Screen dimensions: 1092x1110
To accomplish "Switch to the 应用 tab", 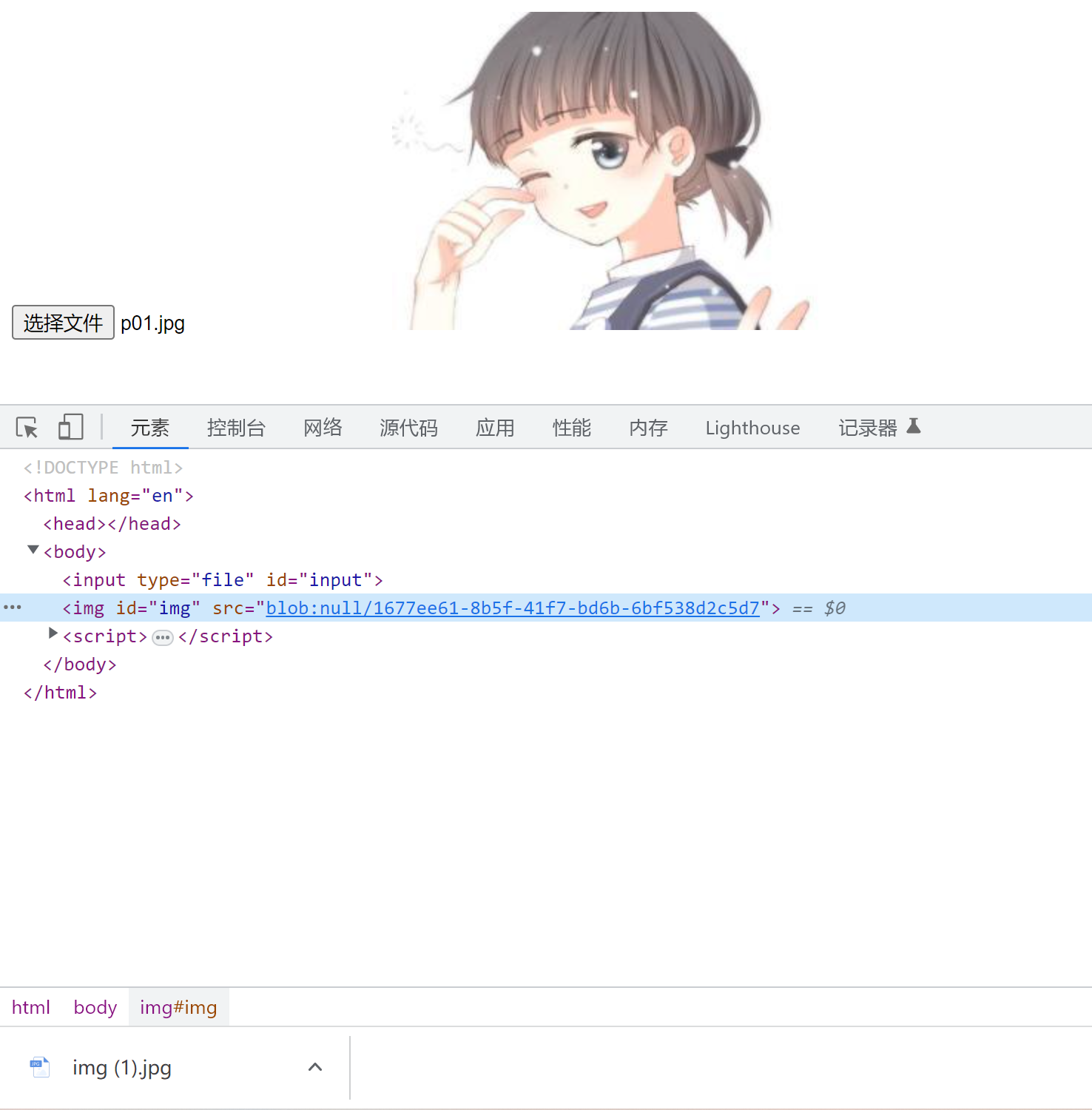I will [x=495, y=428].
